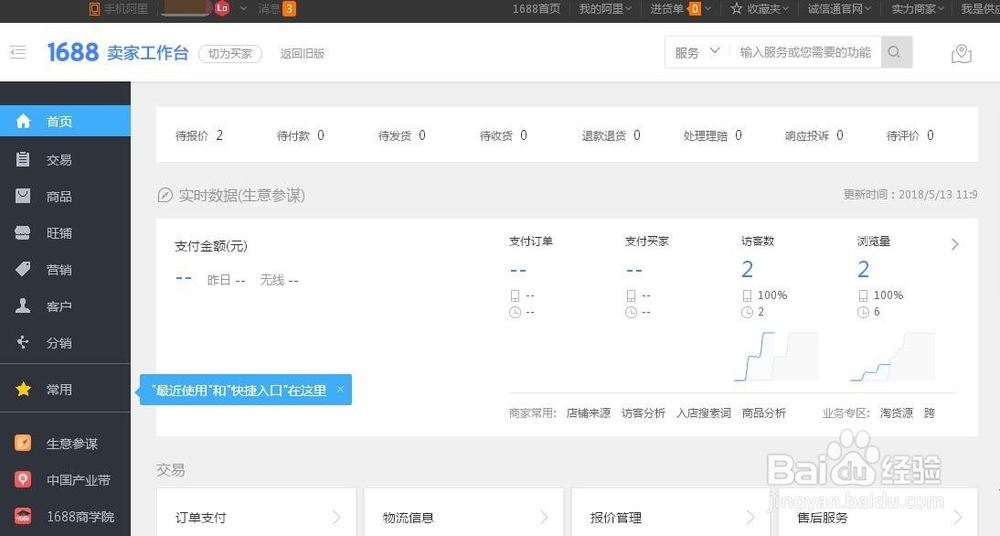Viewport: 1000px width, 536px height.
Task: Click the 响应投诉 0 status
Action: 814,135
